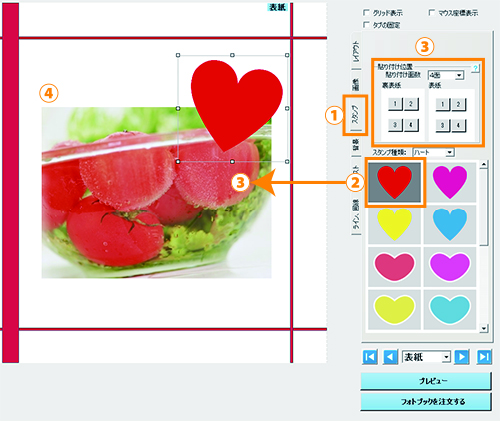
Task: Select the magenta heart stamp
Action: coord(450,182)
